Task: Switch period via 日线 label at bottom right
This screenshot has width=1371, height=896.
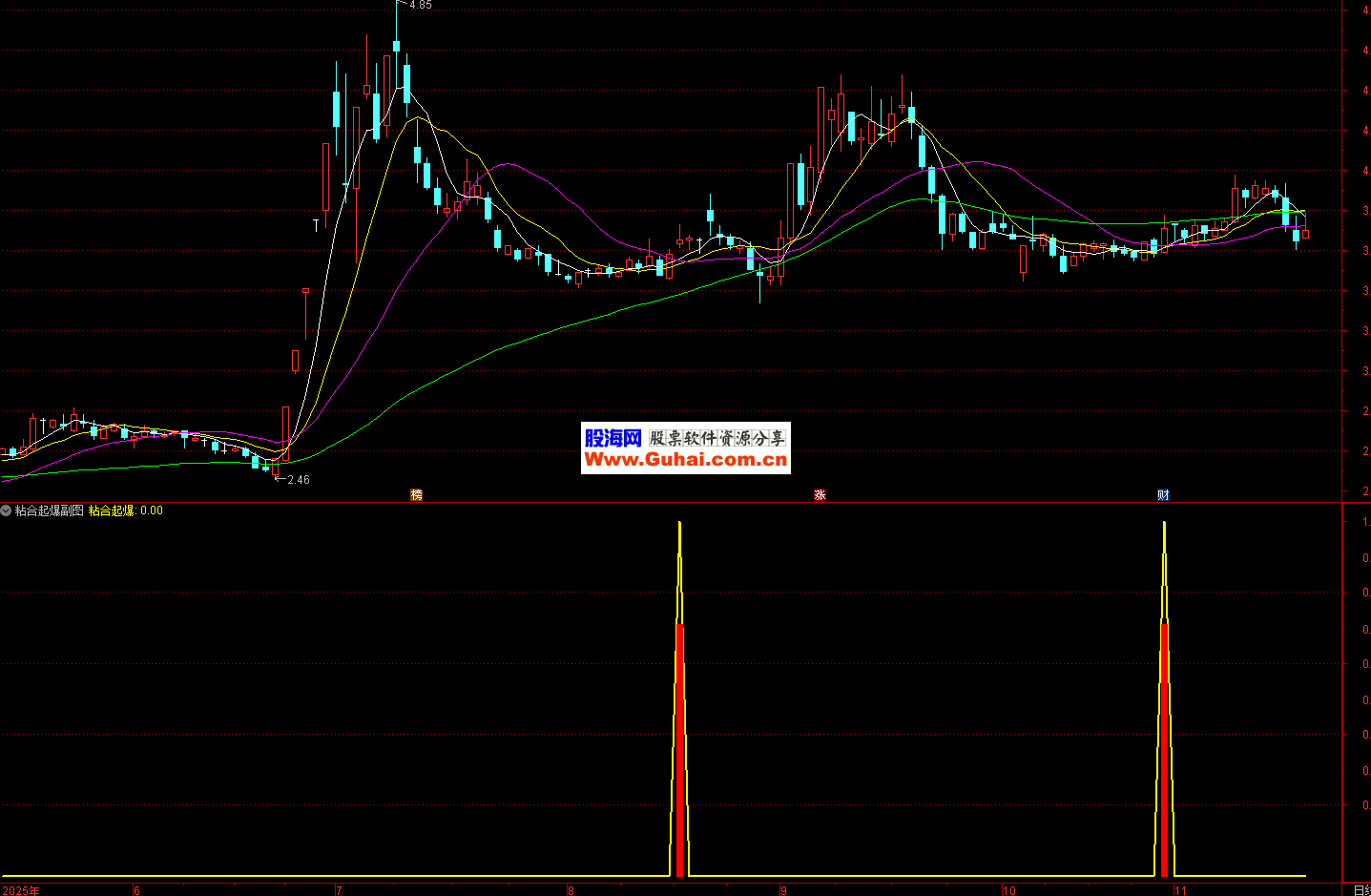Action: 1361,890
